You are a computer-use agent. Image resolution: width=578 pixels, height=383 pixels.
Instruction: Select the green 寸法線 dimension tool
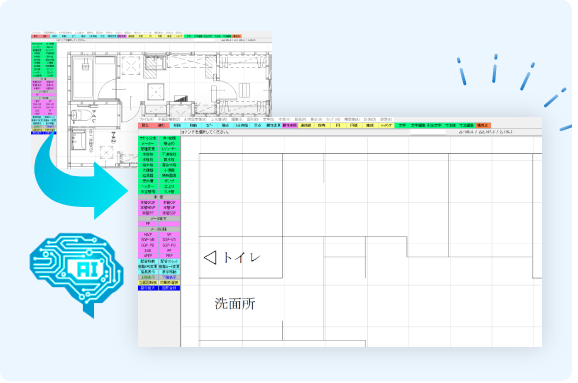(x=450, y=125)
